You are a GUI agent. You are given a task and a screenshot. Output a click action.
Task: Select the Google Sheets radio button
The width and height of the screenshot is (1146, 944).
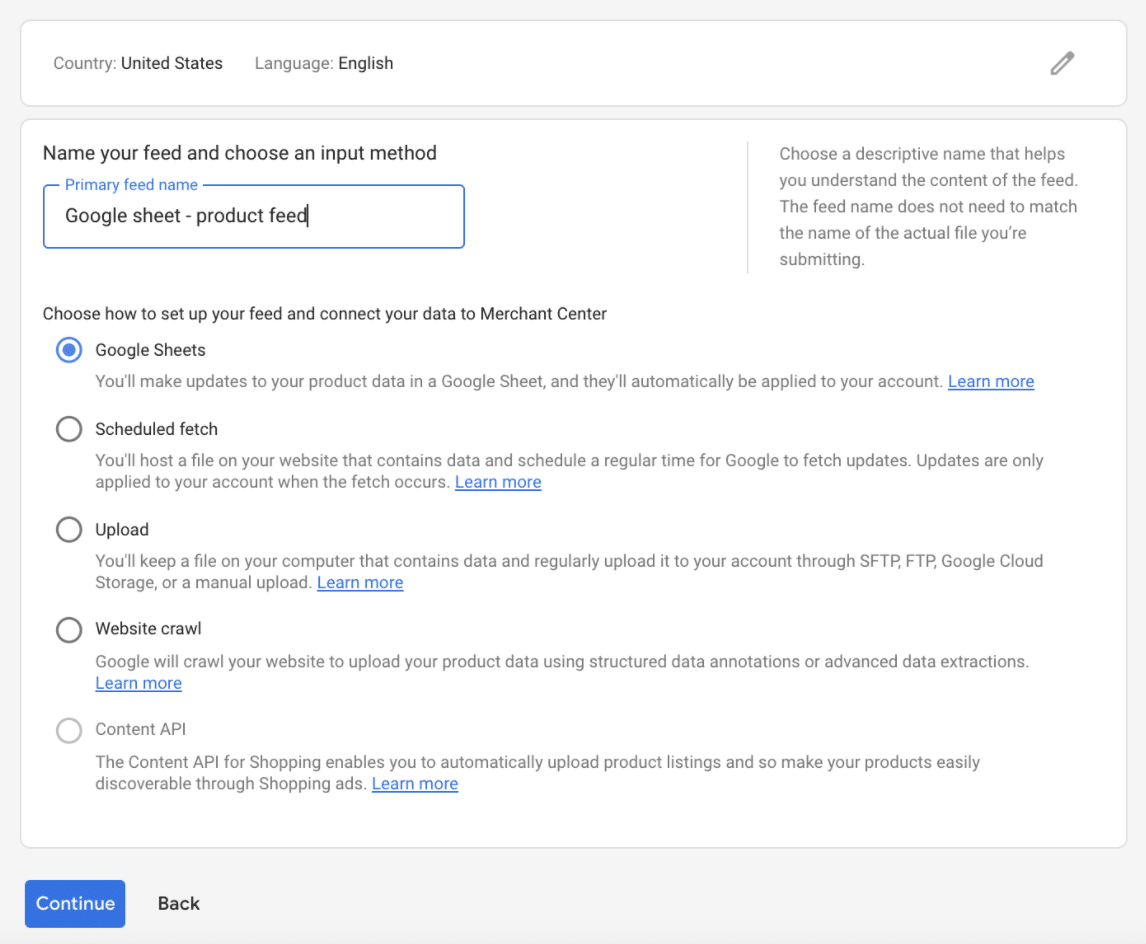coord(69,350)
